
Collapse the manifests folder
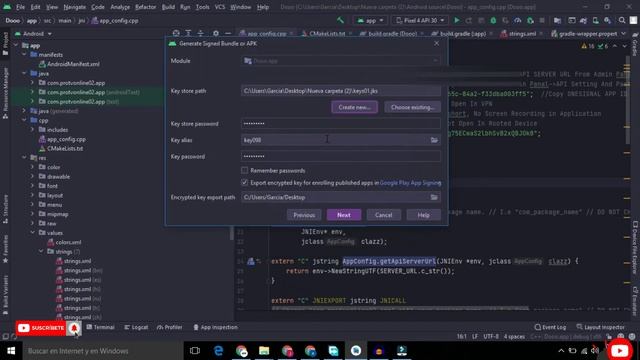pos(24,54)
